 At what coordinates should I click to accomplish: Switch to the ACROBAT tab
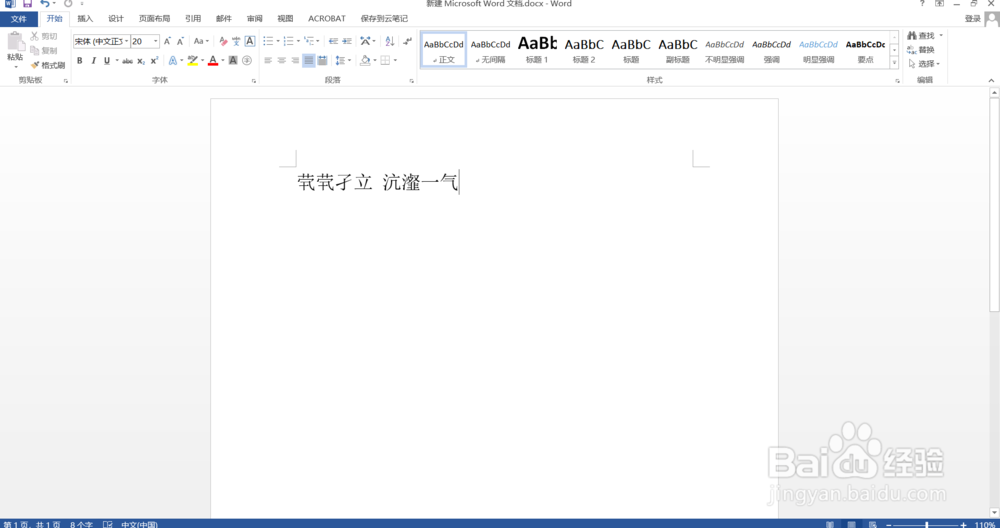(x=327, y=19)
